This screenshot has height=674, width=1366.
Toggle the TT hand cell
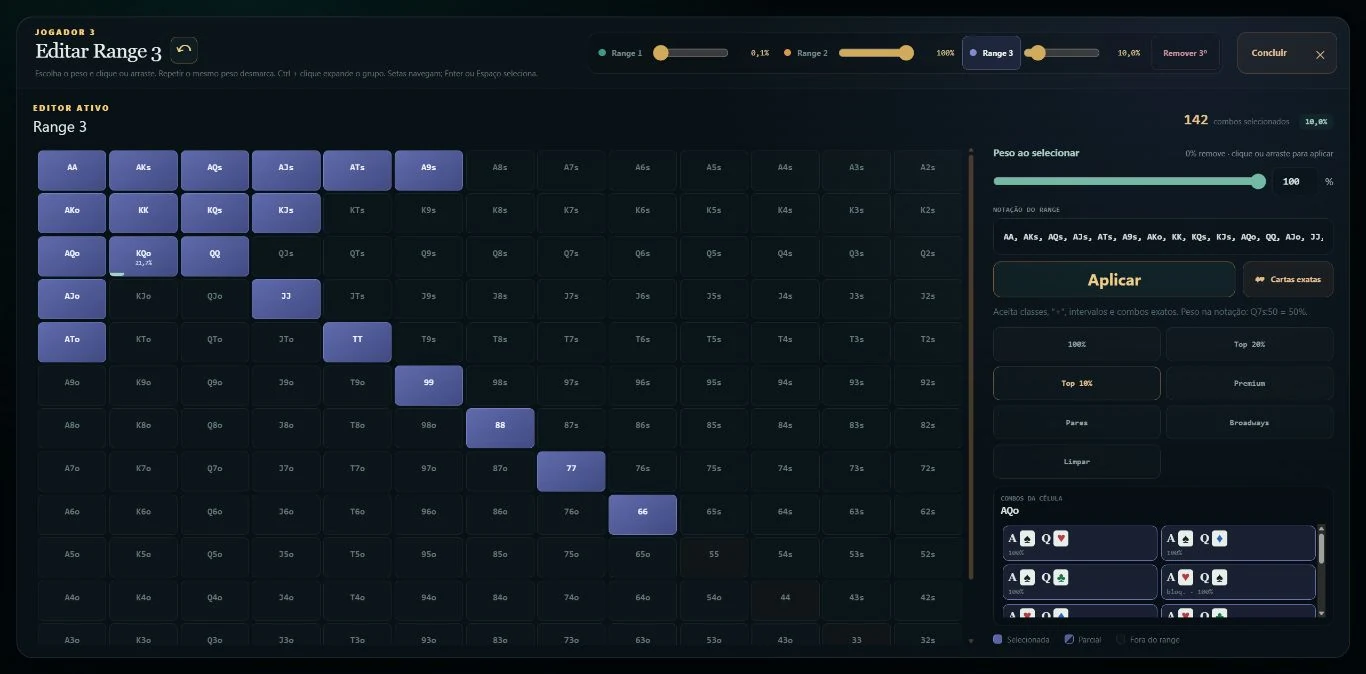(x=357, y=342)
